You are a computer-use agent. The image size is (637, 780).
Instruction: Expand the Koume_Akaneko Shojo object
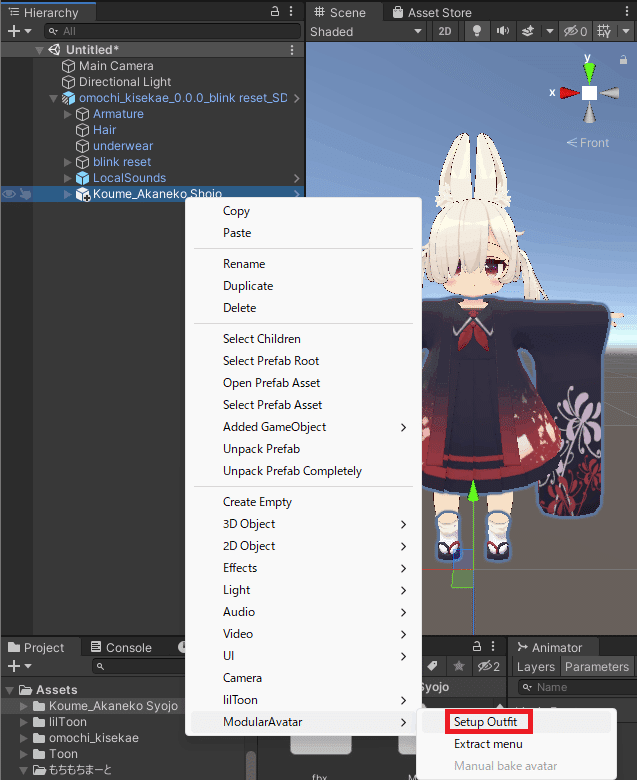(68, 194)
